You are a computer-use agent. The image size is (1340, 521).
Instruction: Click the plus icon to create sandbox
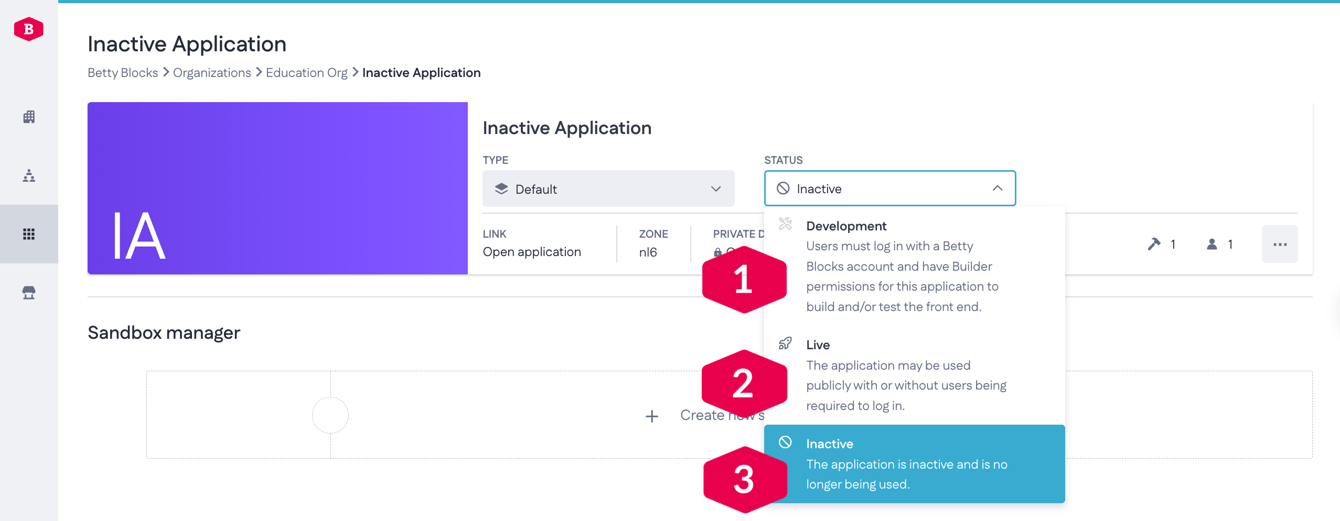coord(652,416)
